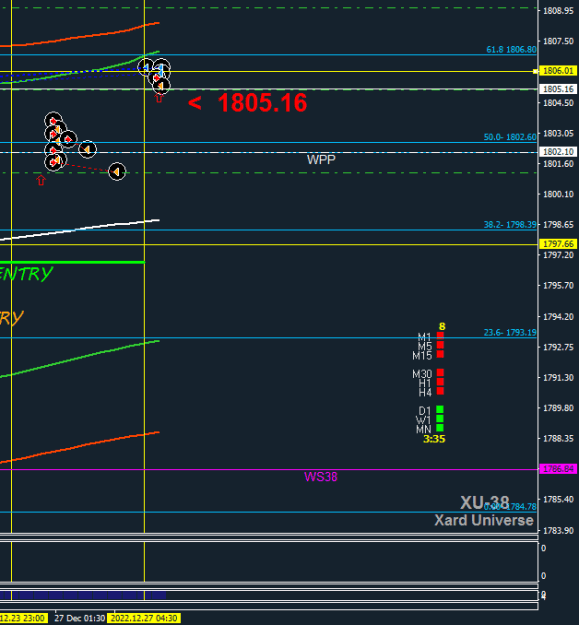Click the red up arrow below the 1805.16 line
This screenshot has height=625, width=579.
[x=159, y=98]
